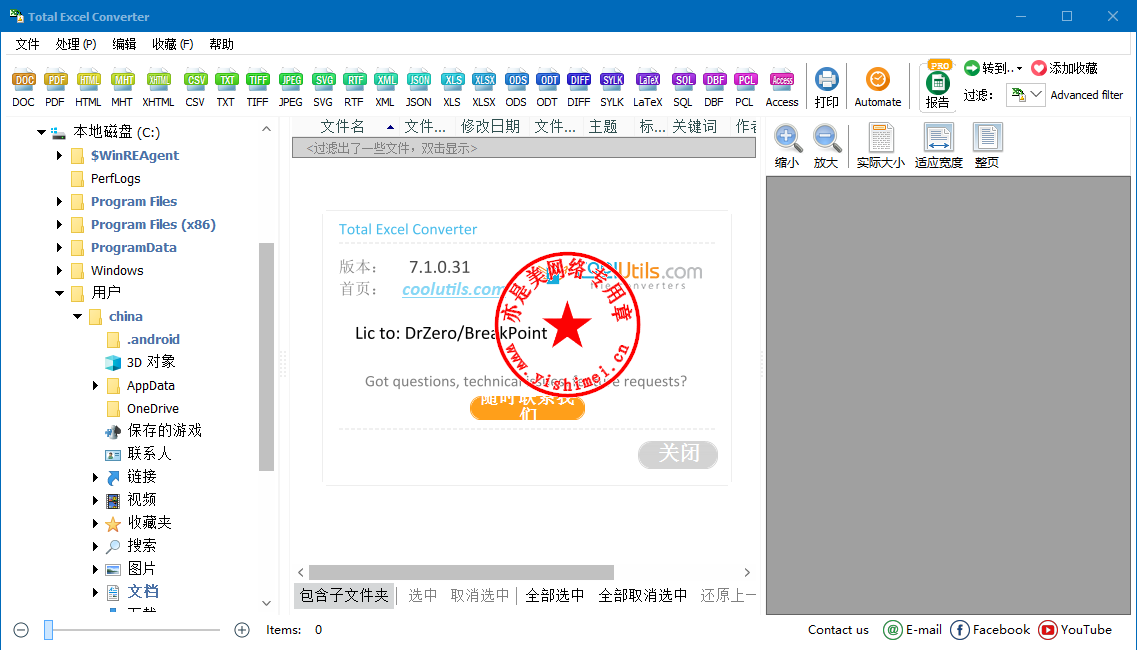Screen dimensions: 1137x650
Task: Select the DOC conversion format icon
Action: 24,87
